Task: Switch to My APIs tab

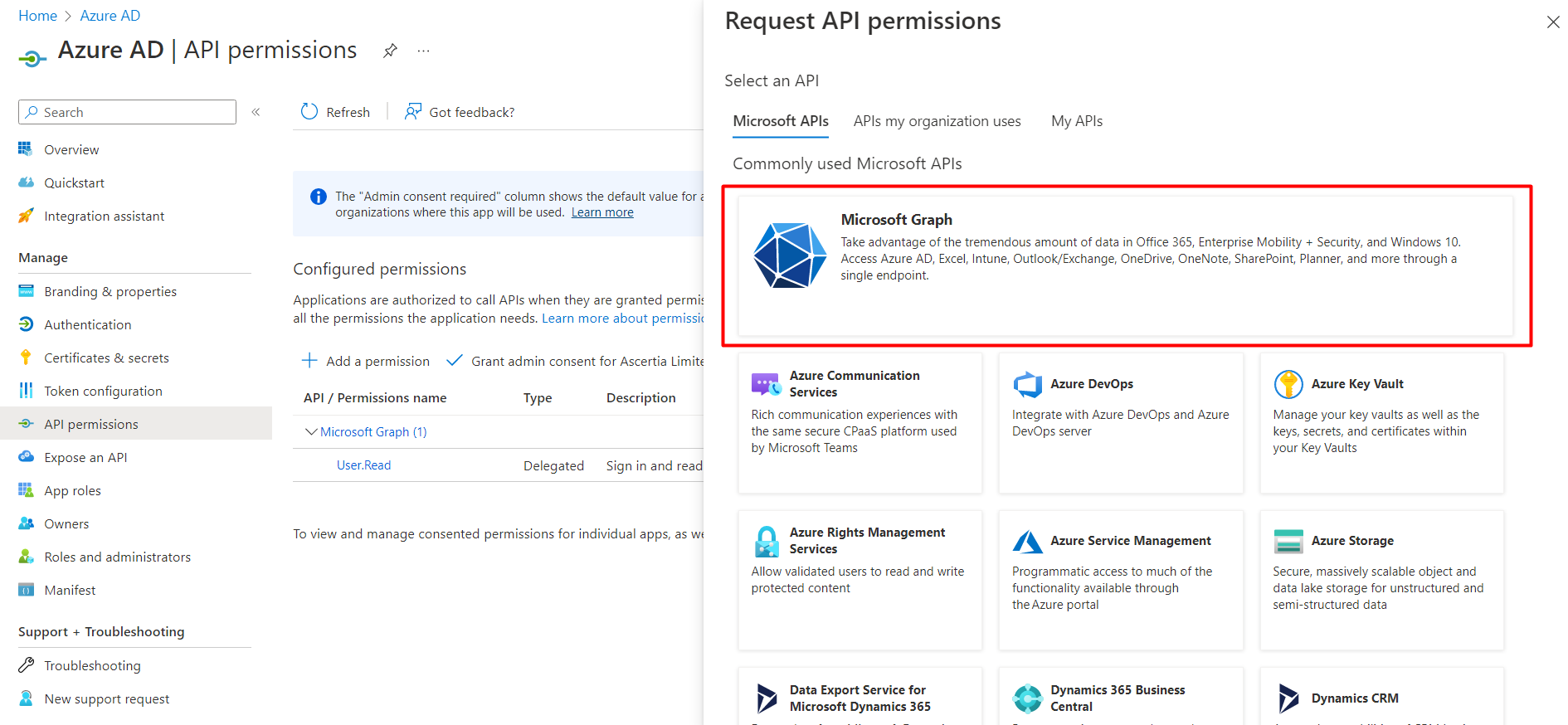Action: click(1077, 121)
